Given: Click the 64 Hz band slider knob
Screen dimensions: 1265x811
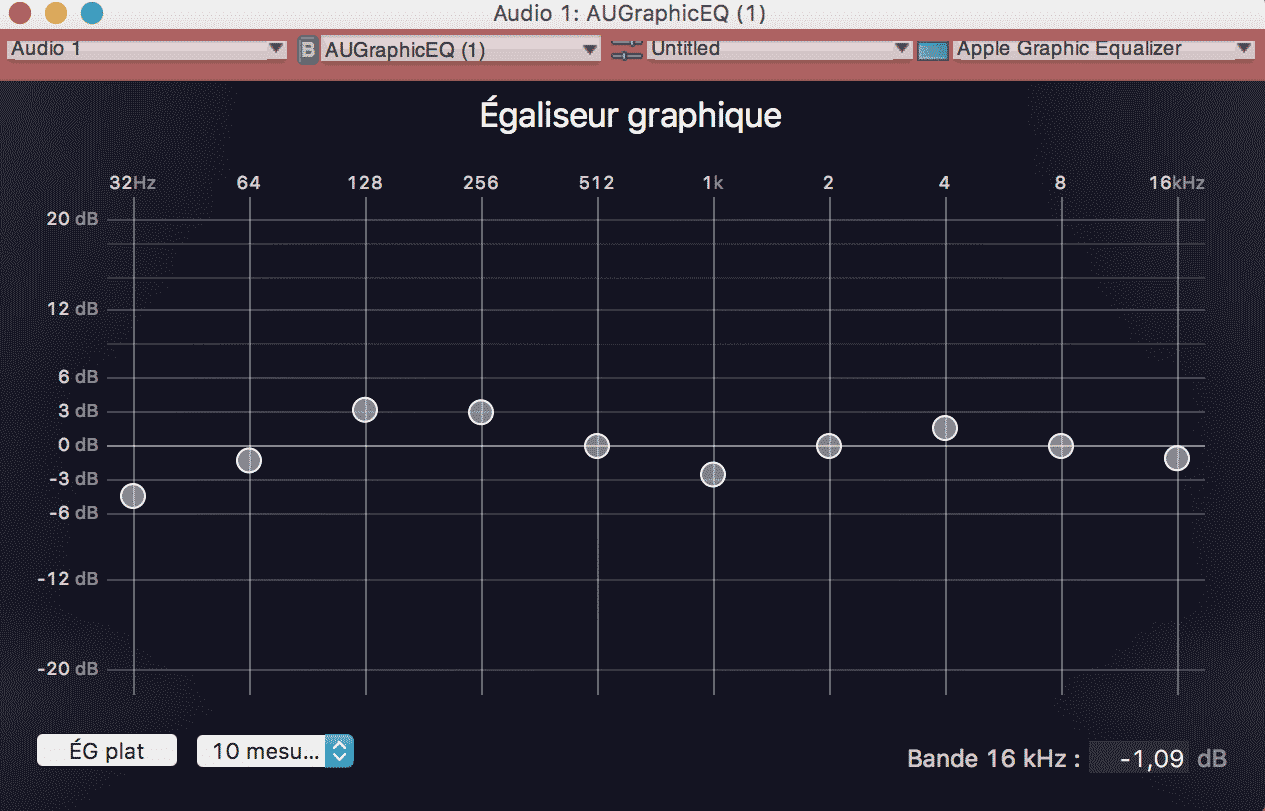Looking at the screenshot, I should coord(249,460).
